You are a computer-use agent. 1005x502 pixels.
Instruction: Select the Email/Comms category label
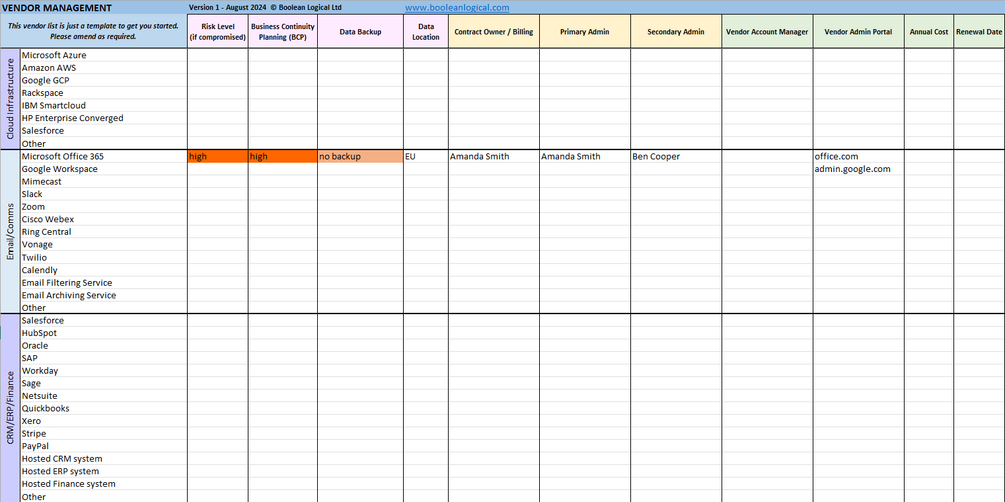10,231
